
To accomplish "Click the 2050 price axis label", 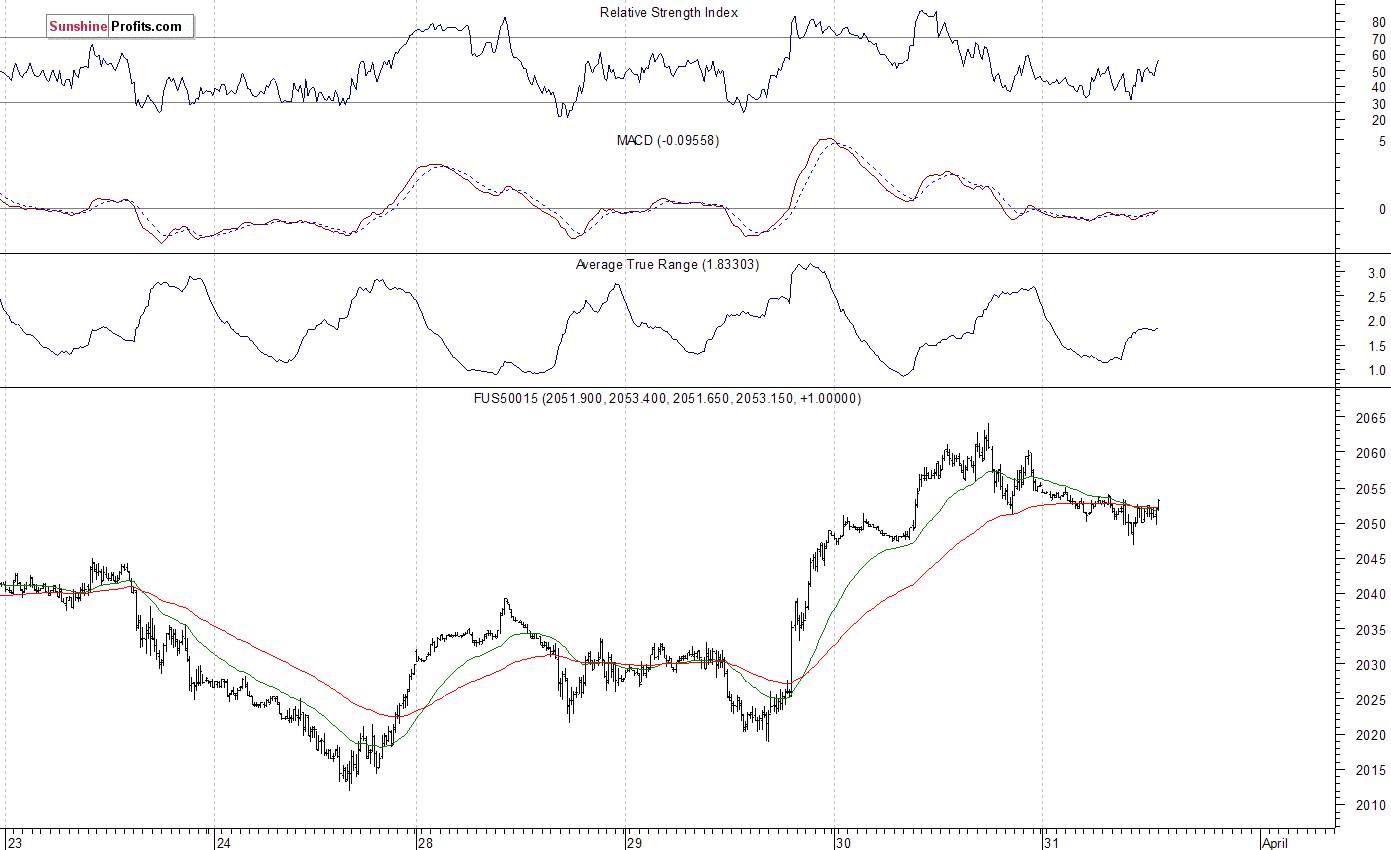I will [1372, 524].
